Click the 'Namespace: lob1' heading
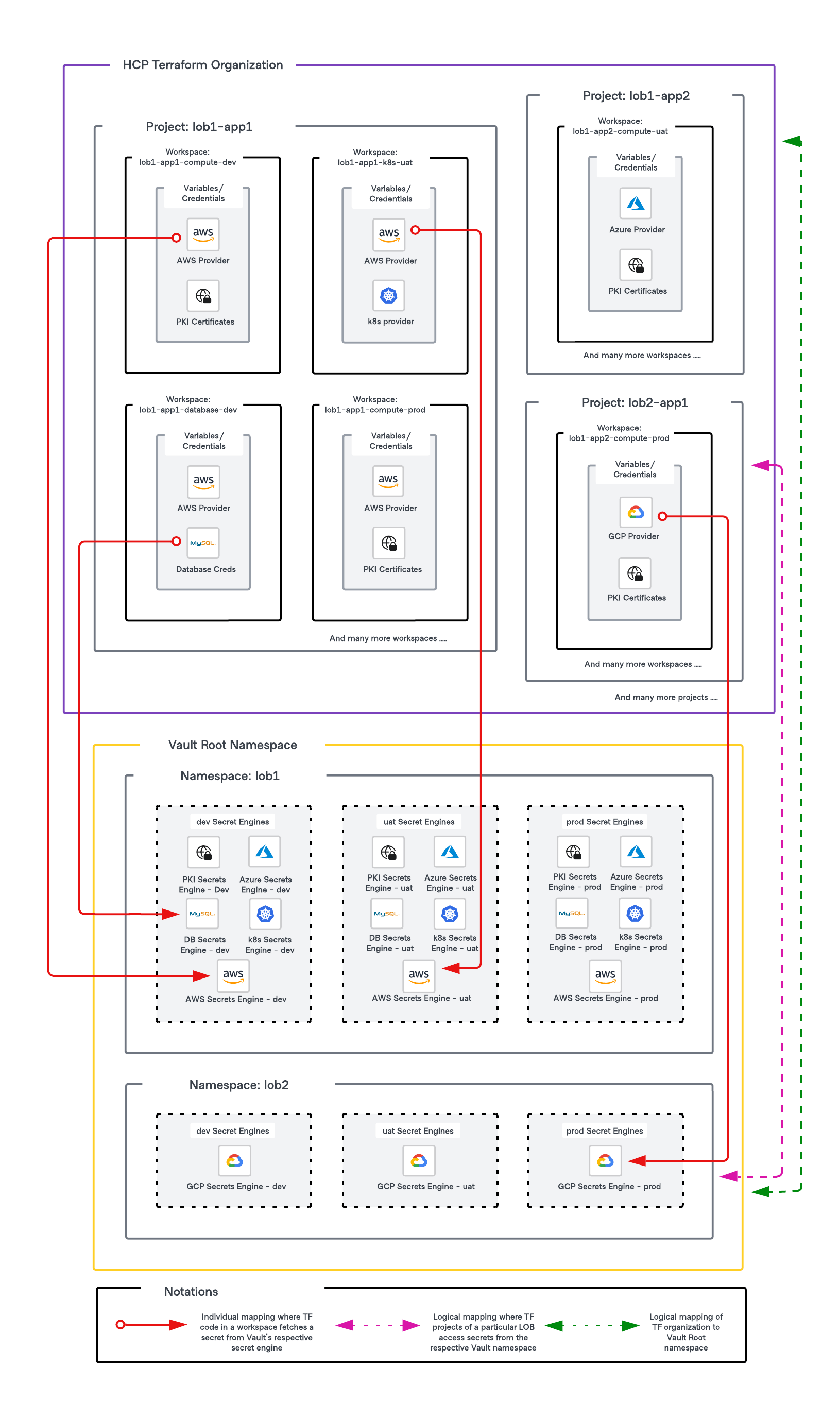Viewport: 840px width, 1401px height. click(230, 776)
